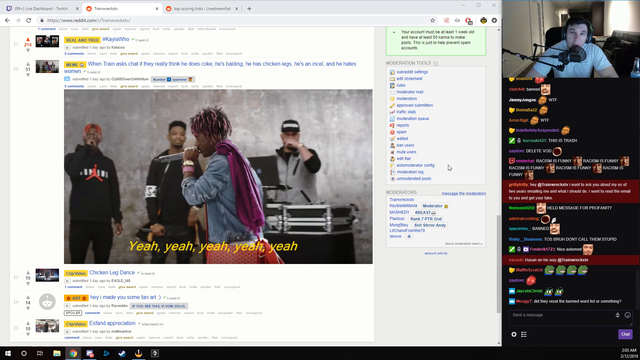Open Twitch chat settings gear

click(514, 334)
